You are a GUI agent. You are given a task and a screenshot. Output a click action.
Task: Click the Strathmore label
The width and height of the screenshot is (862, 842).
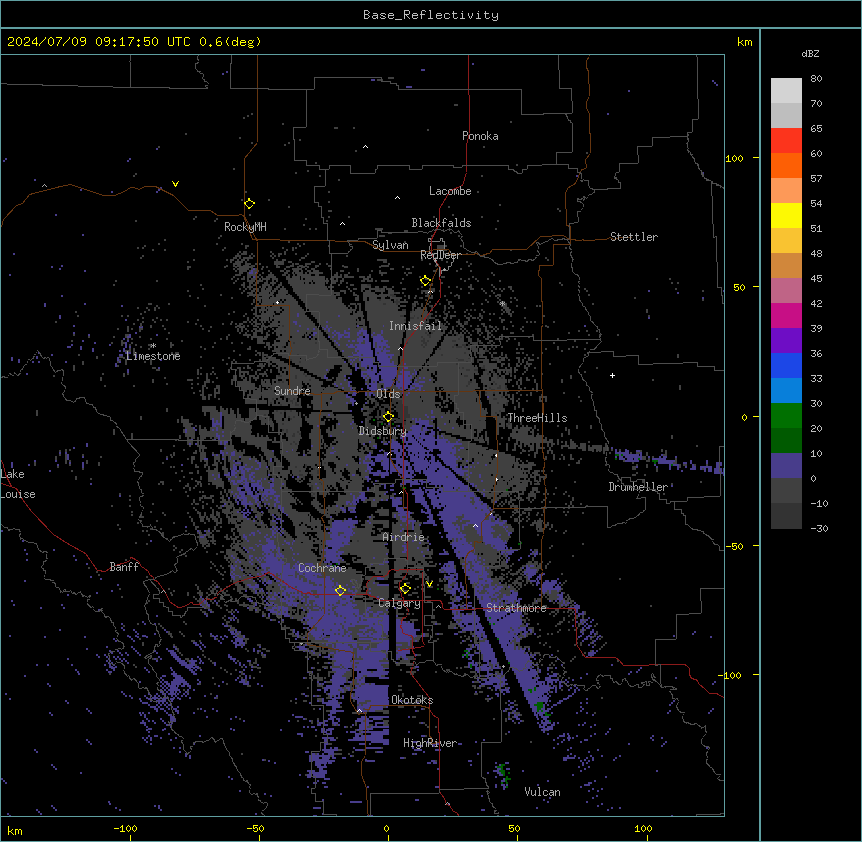tap(516, 608)
